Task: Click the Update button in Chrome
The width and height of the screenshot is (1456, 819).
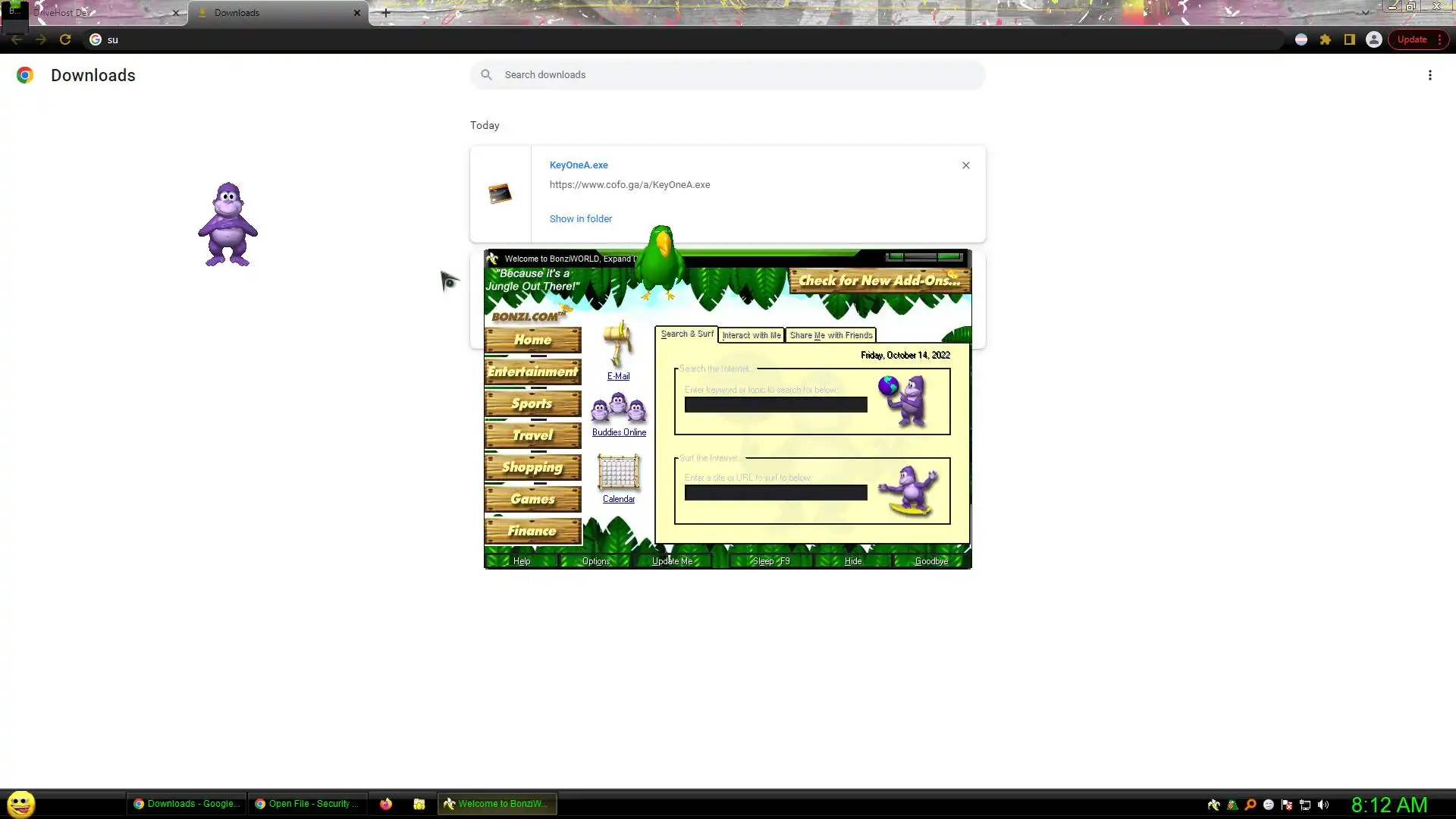Action: tap(1412, 39)
